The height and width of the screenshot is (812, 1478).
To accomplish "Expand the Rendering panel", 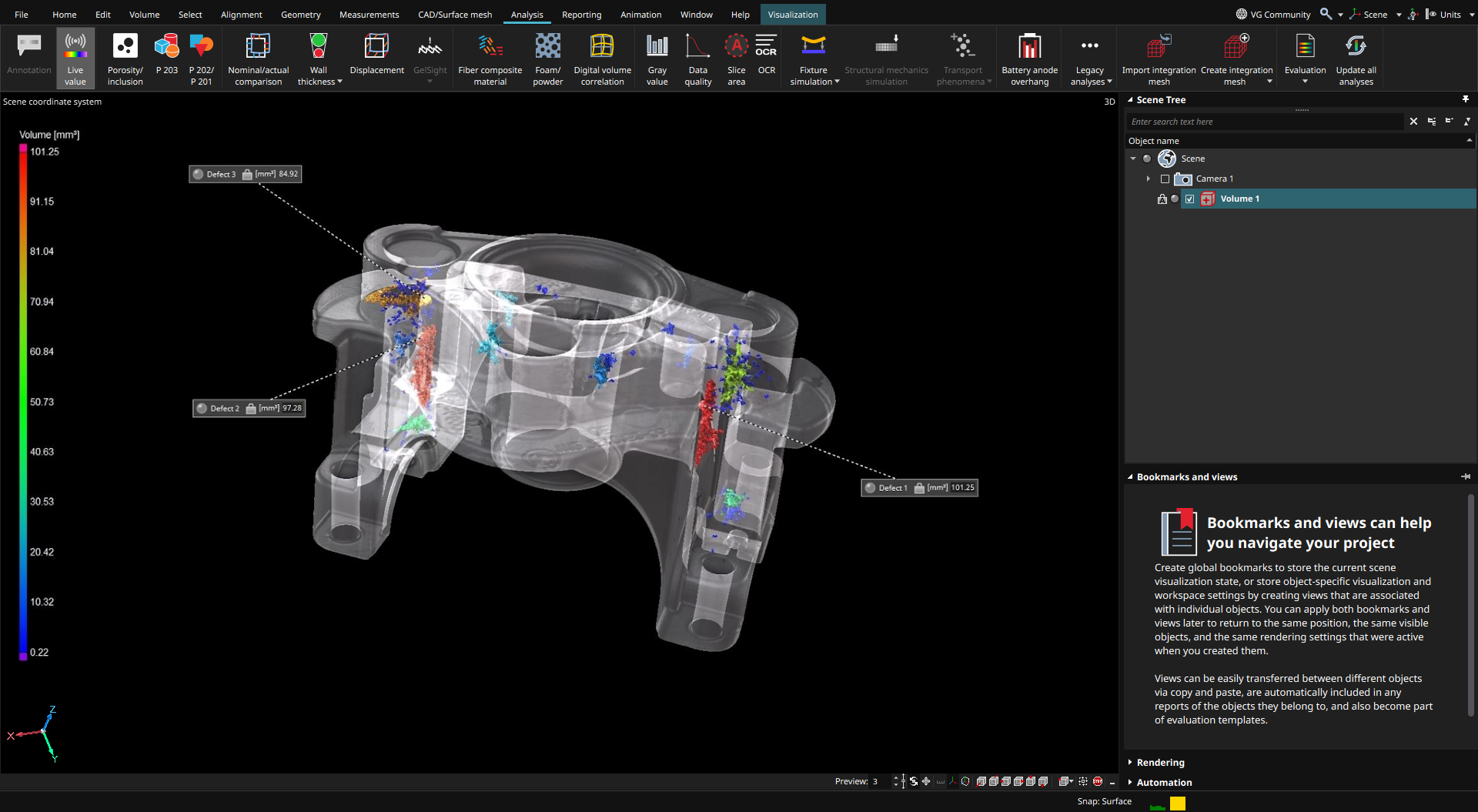I will (x=1160, y=762).
